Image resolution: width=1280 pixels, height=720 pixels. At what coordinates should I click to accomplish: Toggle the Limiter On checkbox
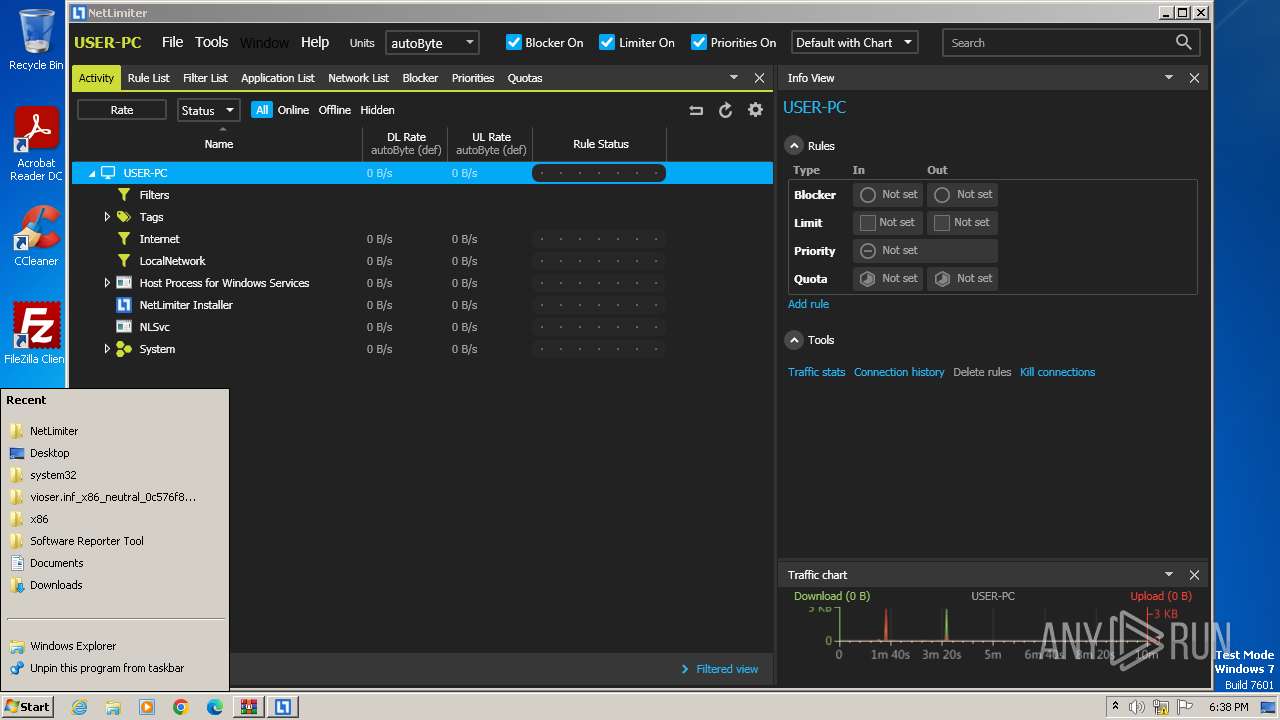tap(607, 42)
